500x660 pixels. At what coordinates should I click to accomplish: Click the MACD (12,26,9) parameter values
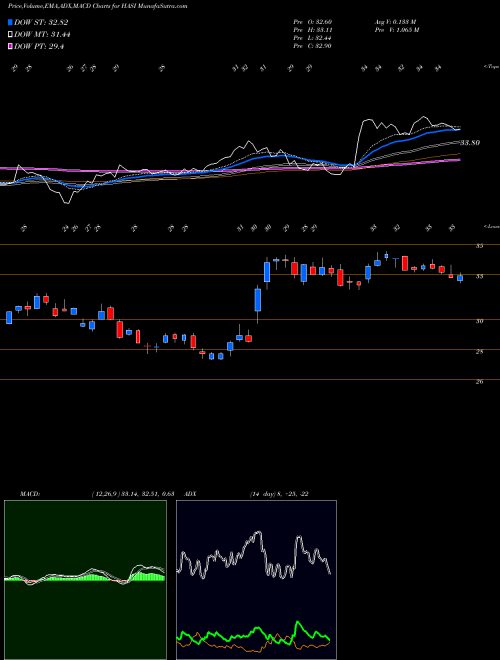tap(132, 494)
